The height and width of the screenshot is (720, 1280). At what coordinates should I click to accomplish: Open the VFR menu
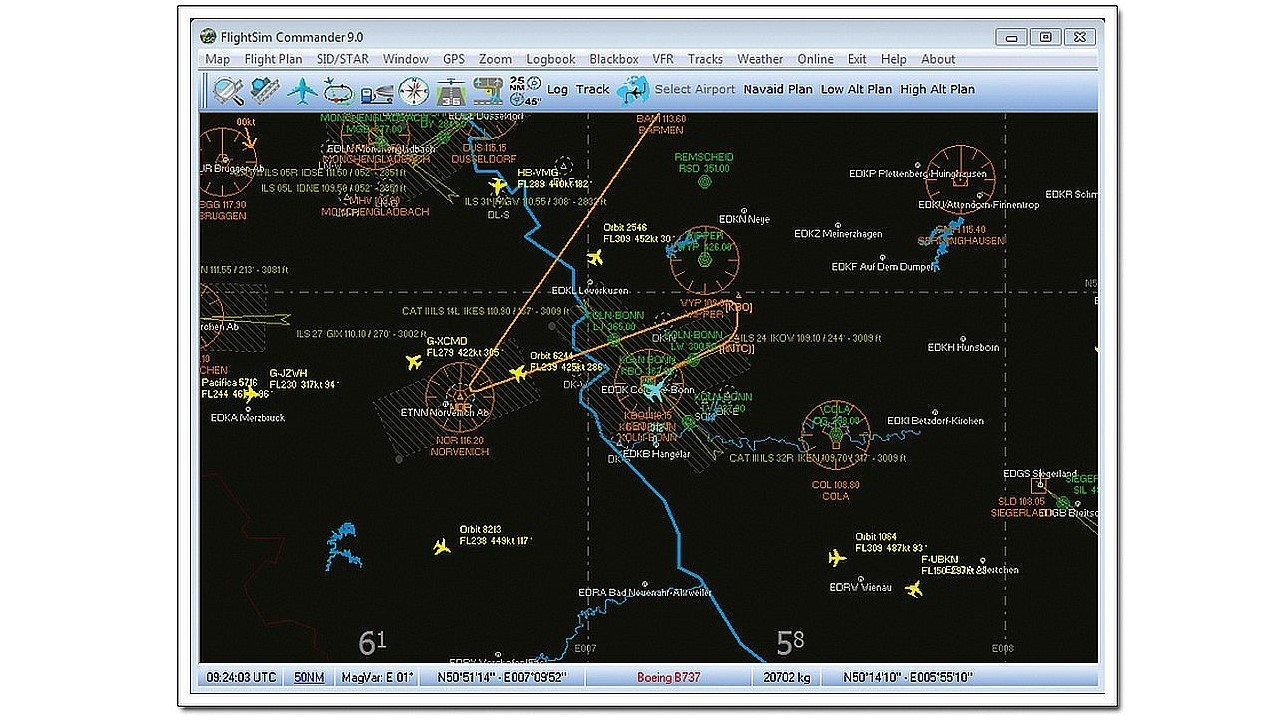(x=663, y=59)
